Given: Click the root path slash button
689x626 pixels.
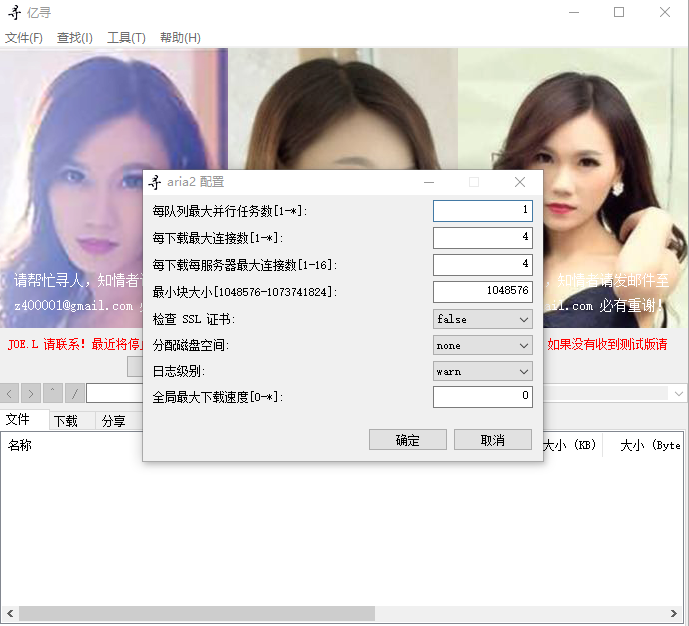Looking at the screenshot, I should coord(74,393).
